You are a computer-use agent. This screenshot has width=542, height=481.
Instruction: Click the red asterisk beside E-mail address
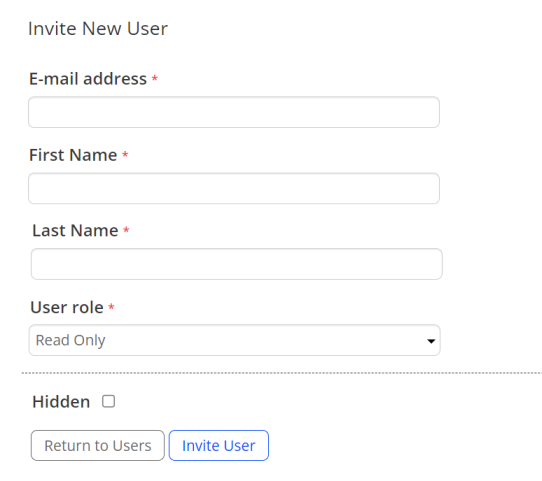(x=155, y=78)
